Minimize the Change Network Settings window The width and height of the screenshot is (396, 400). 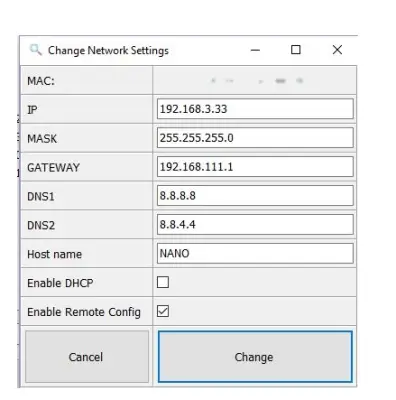coord(255,50)
